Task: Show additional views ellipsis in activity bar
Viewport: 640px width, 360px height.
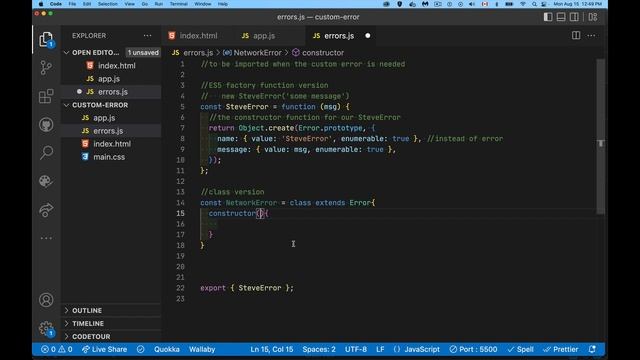Action: tap(46, 238)
